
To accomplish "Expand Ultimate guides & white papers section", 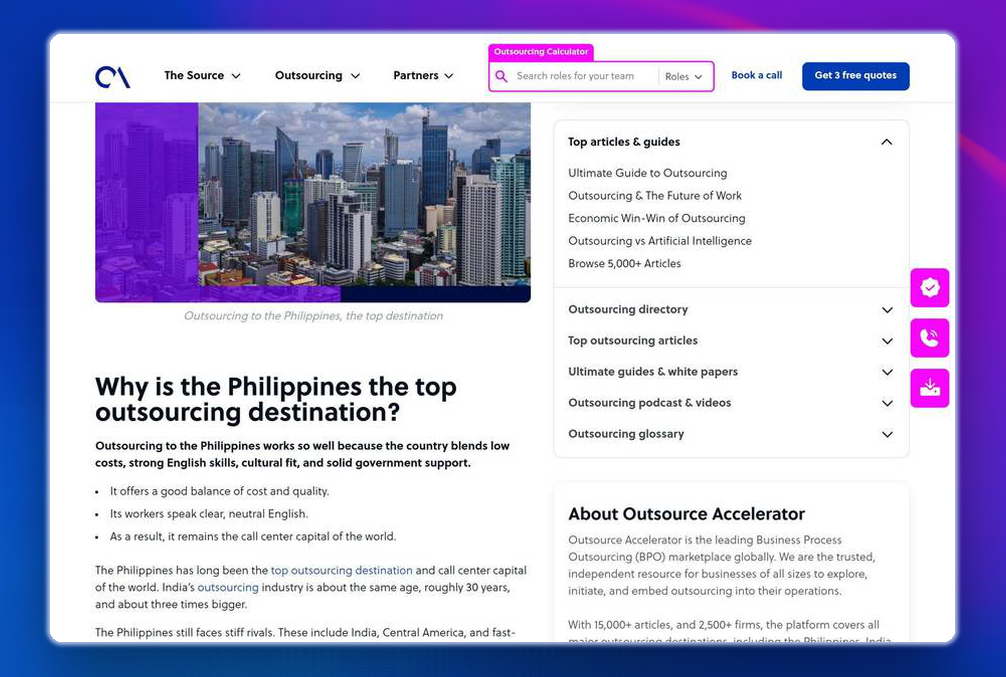I will pos(730,372).
